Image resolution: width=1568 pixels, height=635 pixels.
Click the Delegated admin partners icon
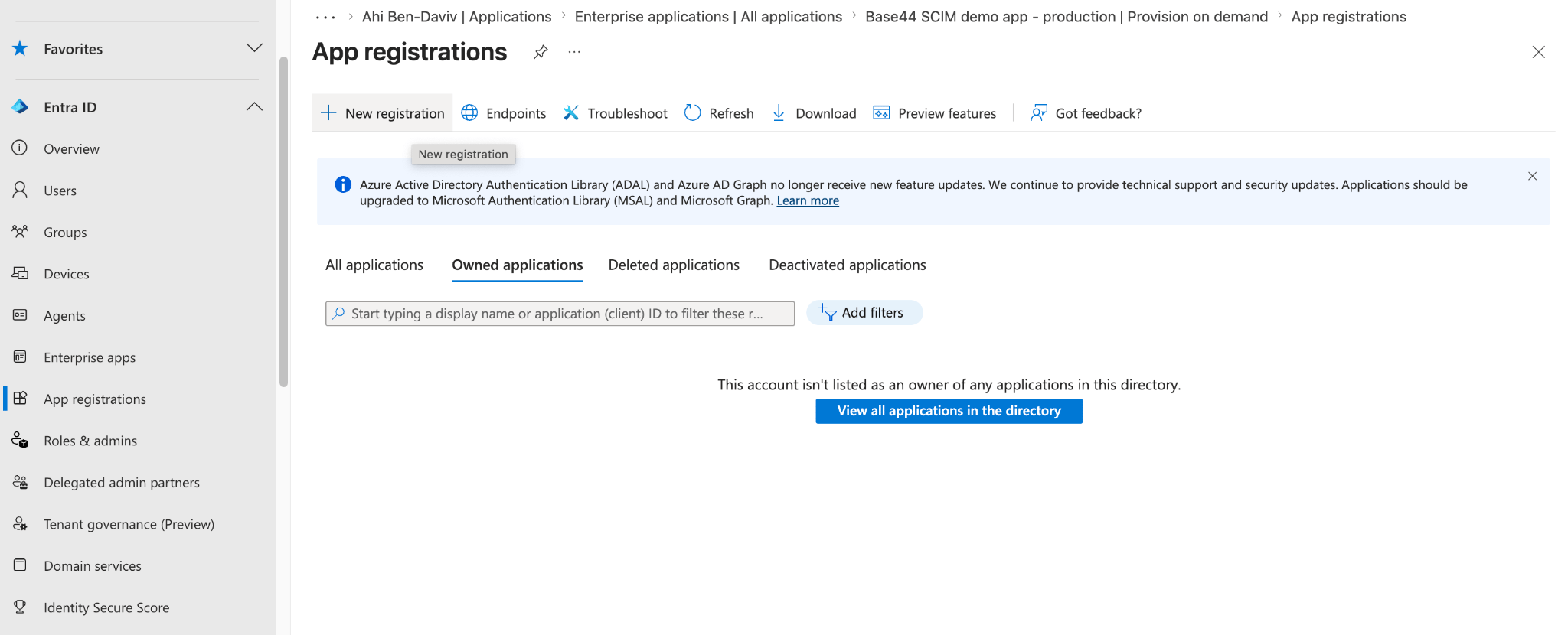click(20, 482)
